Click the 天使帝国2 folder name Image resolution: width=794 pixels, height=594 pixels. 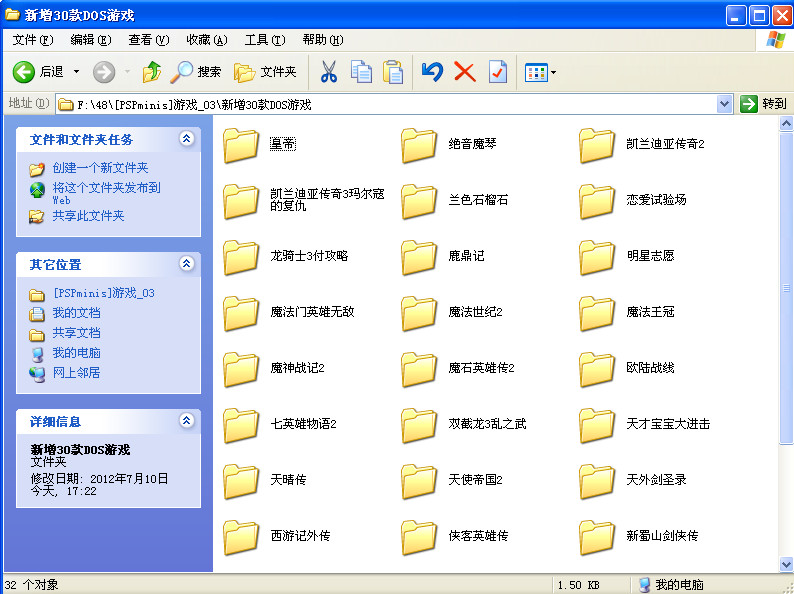coord(475,480)
